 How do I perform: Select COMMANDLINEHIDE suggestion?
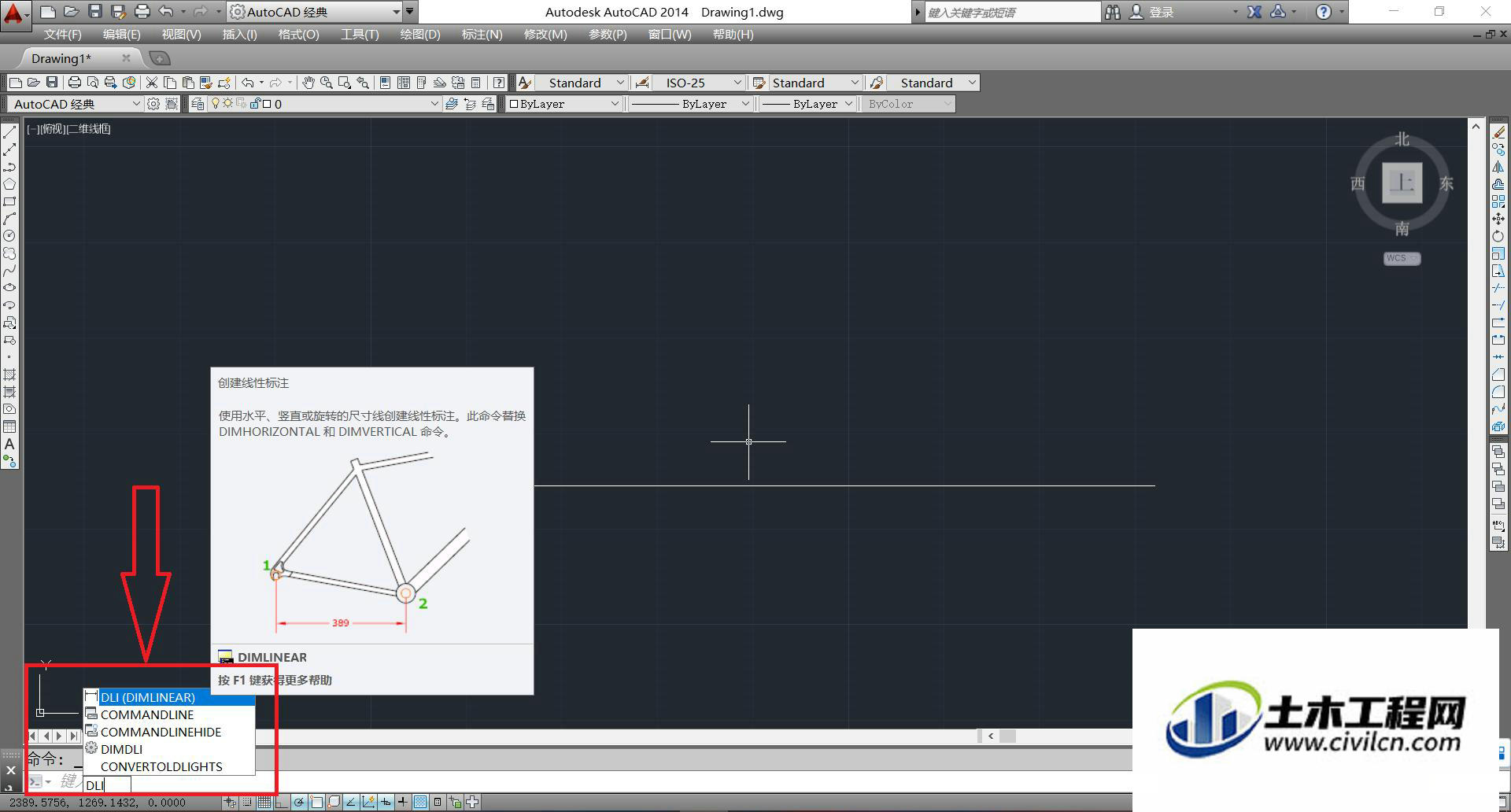pos(169,732)
